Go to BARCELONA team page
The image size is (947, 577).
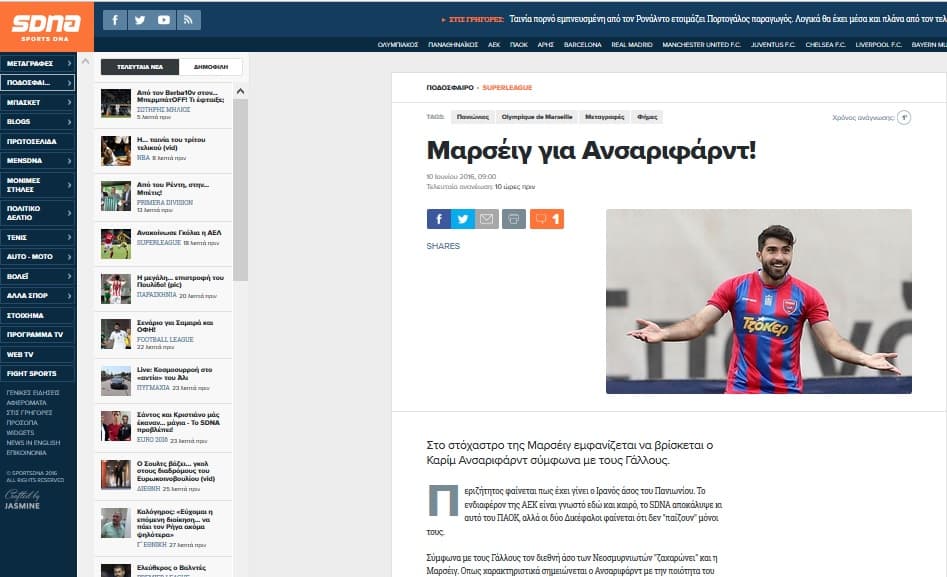(582, 45)
